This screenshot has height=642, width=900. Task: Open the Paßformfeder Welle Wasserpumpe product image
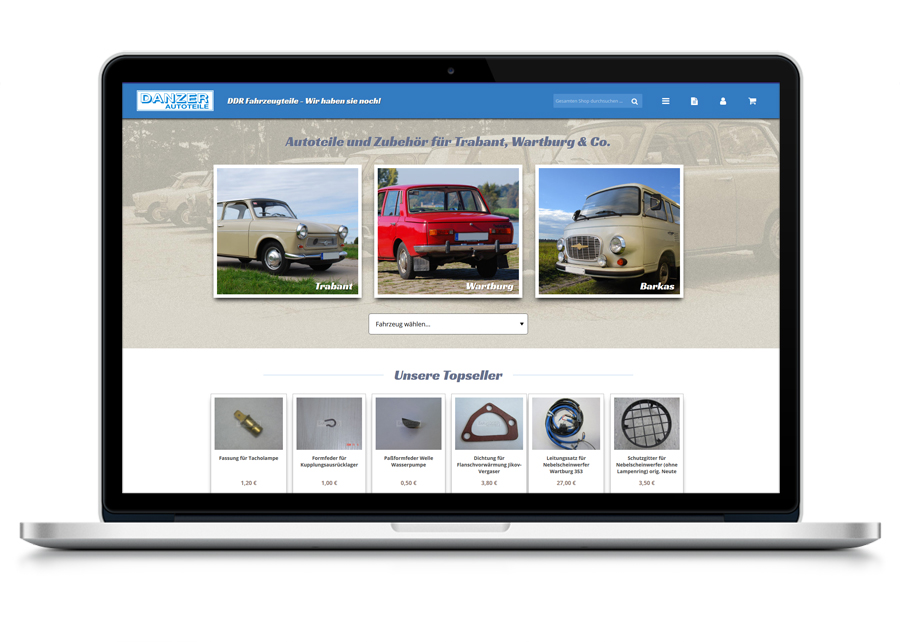408,423
